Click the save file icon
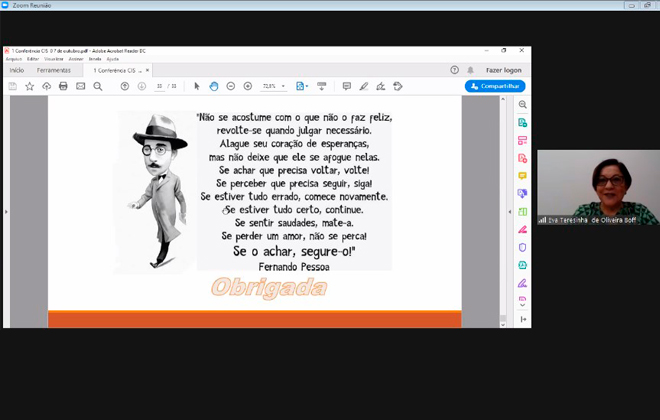660x420 pixels. pyautogui.click(x=13, y=86)
